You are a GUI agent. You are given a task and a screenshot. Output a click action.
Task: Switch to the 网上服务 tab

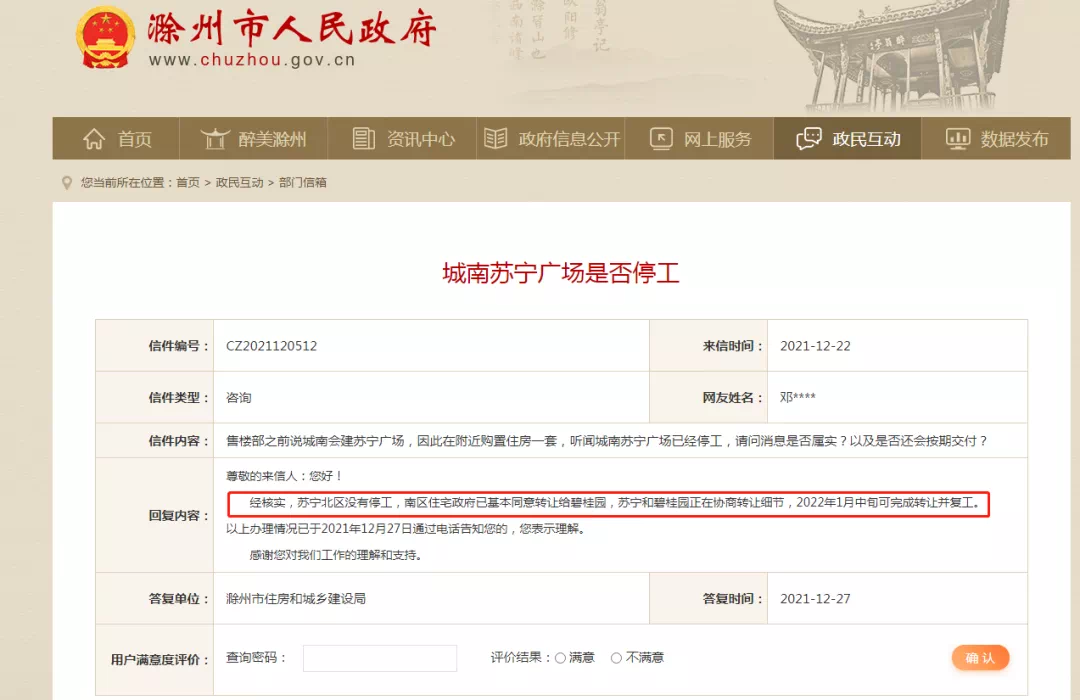coord(699,138)
